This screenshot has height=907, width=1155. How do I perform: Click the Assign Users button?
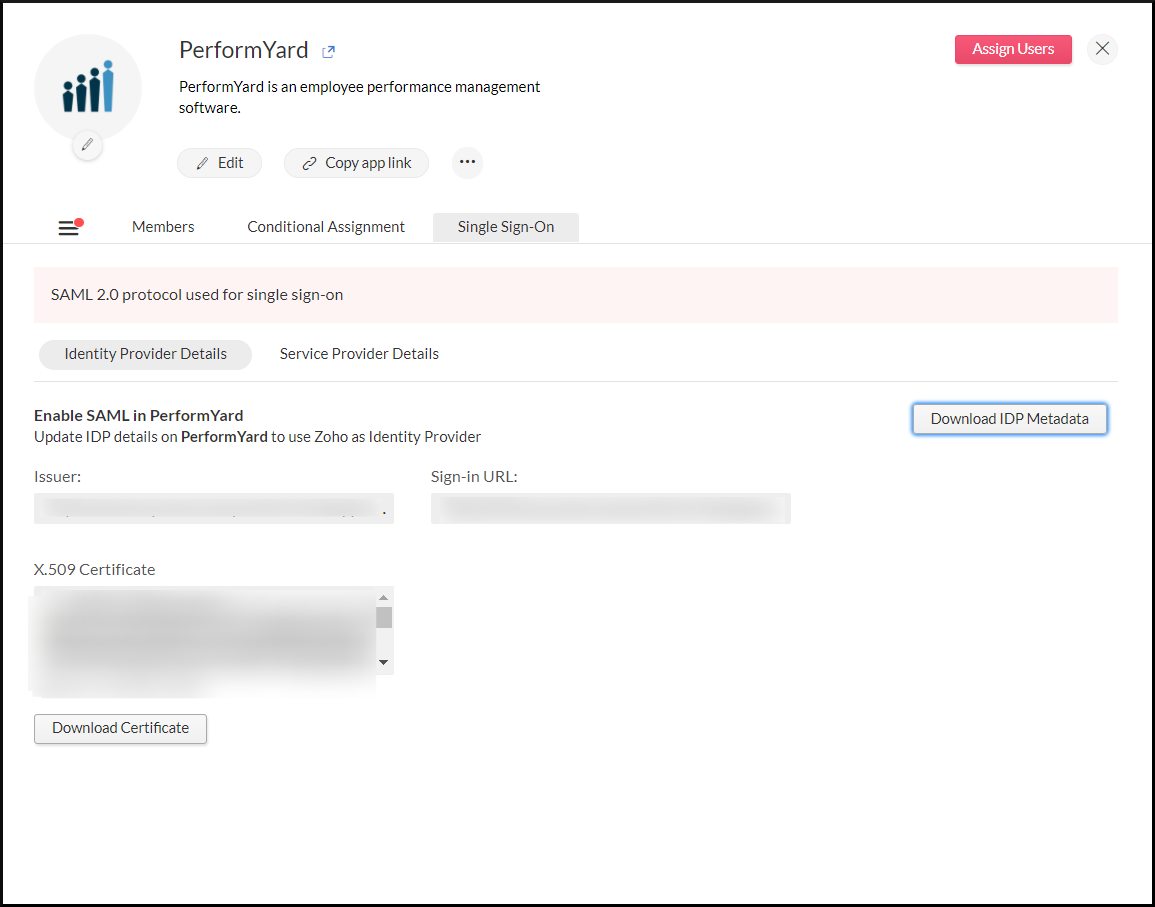(1013, 49)
